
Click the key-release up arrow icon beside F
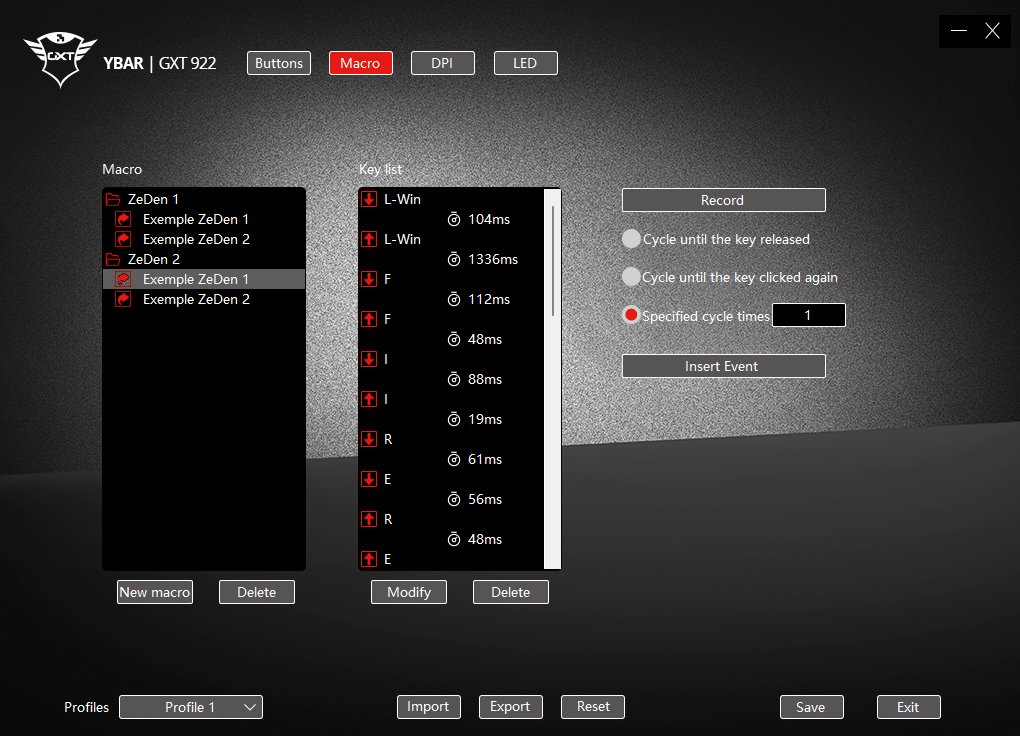(x=369, y=319)
